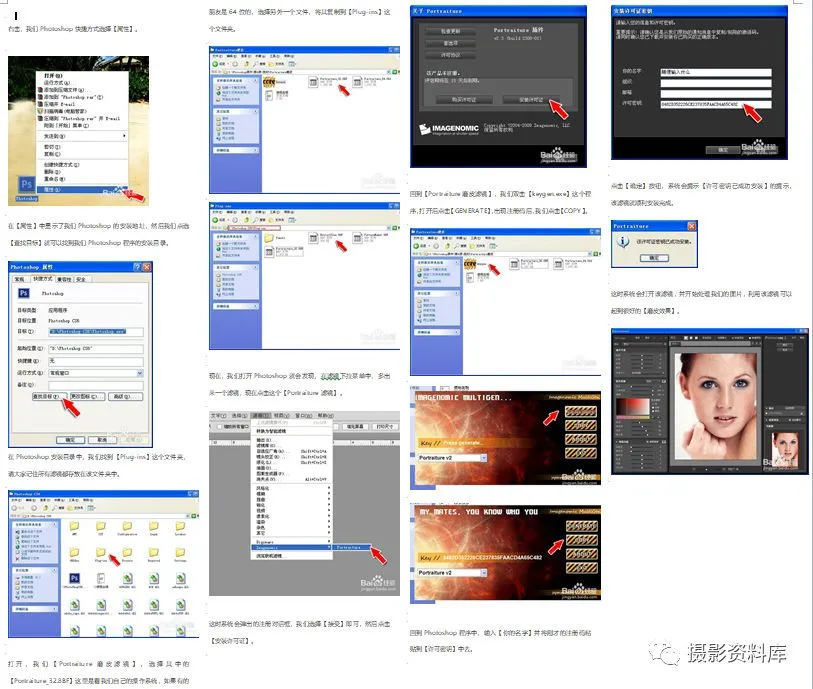Viewport: 813px width, 689px height.
Task: Click COPY button in bottom MultiGen keygen
Action: (x=581, y=540)
